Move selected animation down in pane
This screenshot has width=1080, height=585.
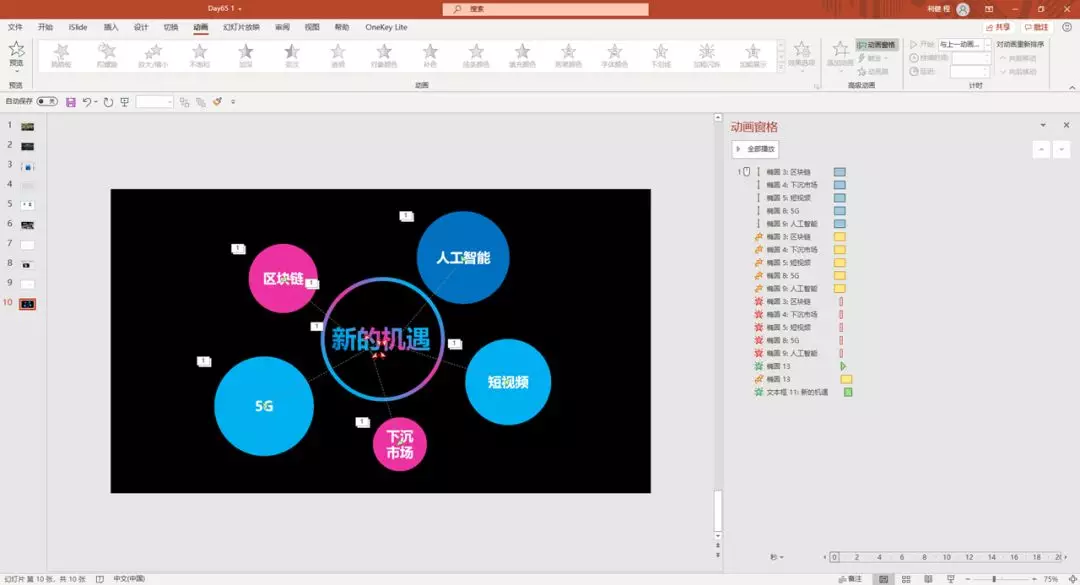(1061, 149)
